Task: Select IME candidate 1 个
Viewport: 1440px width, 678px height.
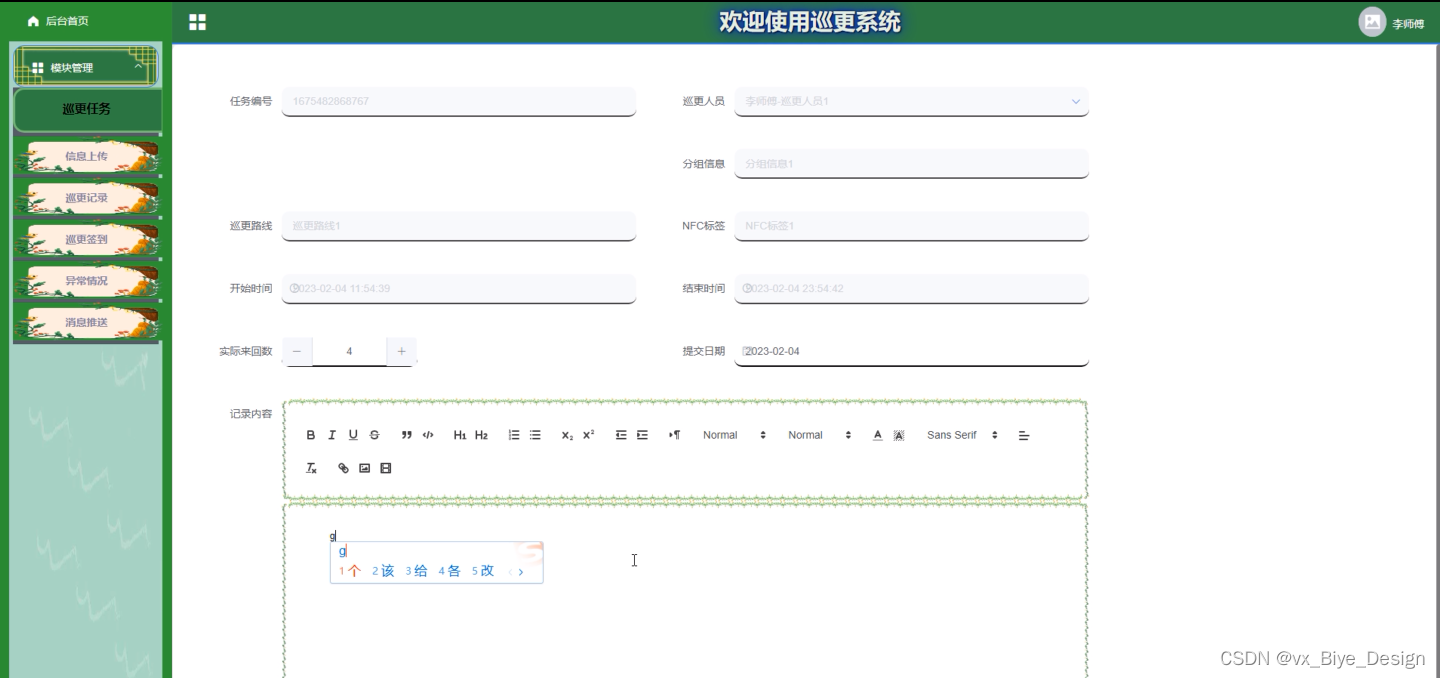Action: click(x=349, y=571)
